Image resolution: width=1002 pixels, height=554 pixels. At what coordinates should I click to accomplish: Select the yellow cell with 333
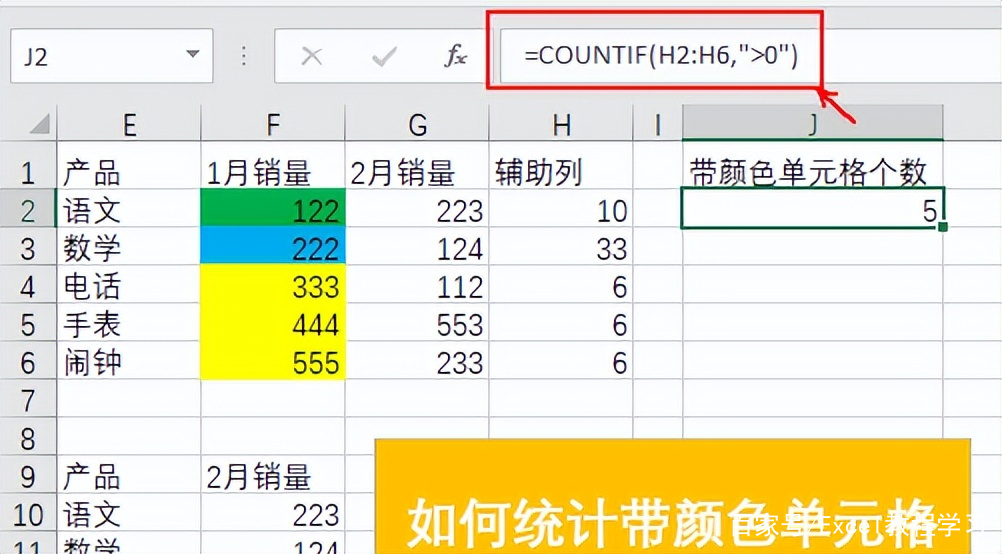coord(273,284)
